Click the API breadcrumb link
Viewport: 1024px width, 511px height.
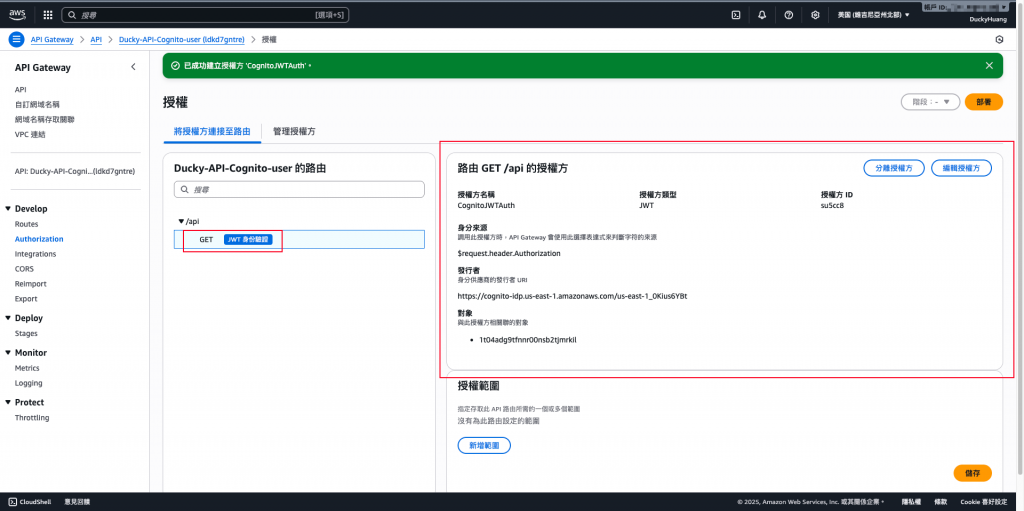pos(96,39)
